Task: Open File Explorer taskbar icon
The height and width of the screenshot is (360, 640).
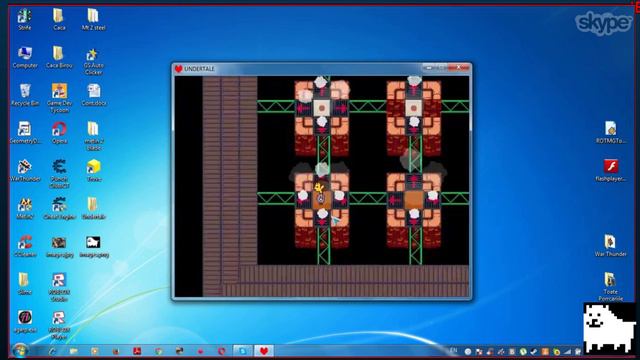Action: pyautogui.click(x=73, y=351)
